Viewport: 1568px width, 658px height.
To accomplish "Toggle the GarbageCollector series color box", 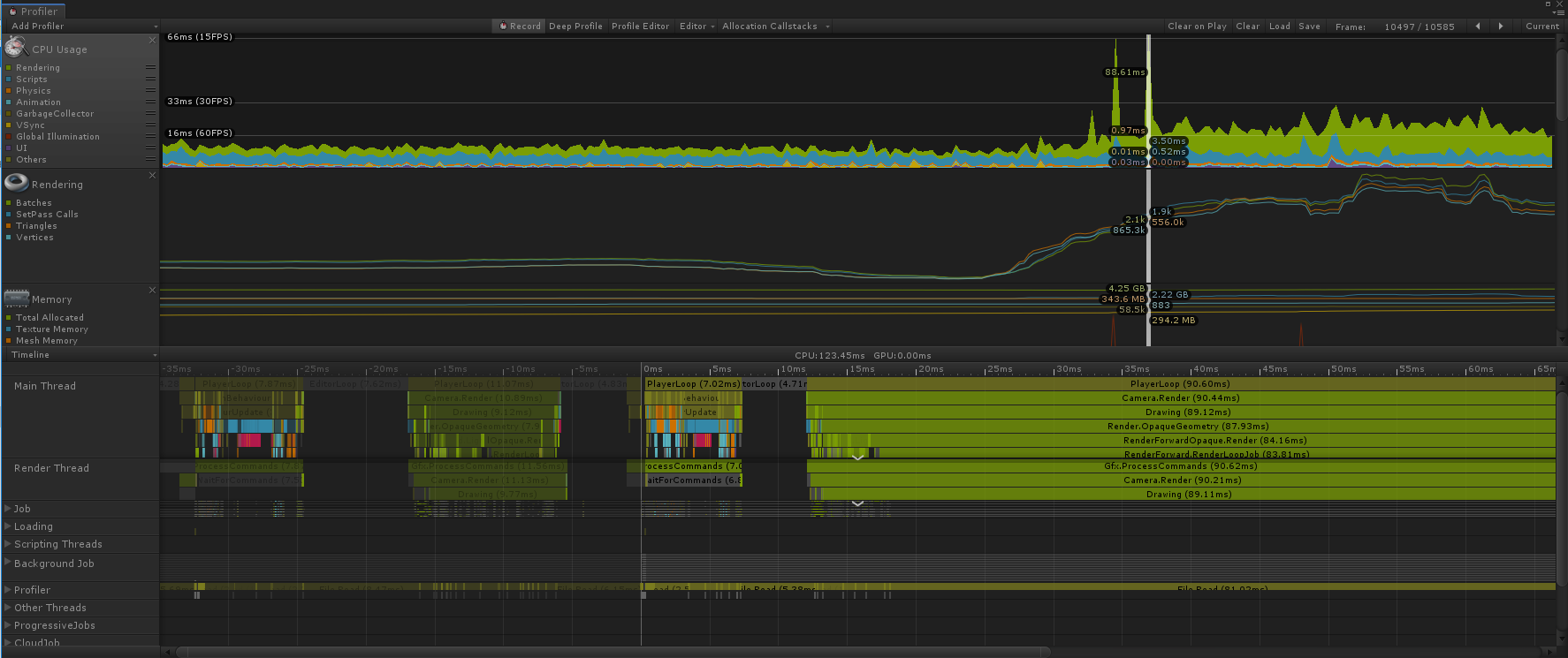I will tap(9, 114).
